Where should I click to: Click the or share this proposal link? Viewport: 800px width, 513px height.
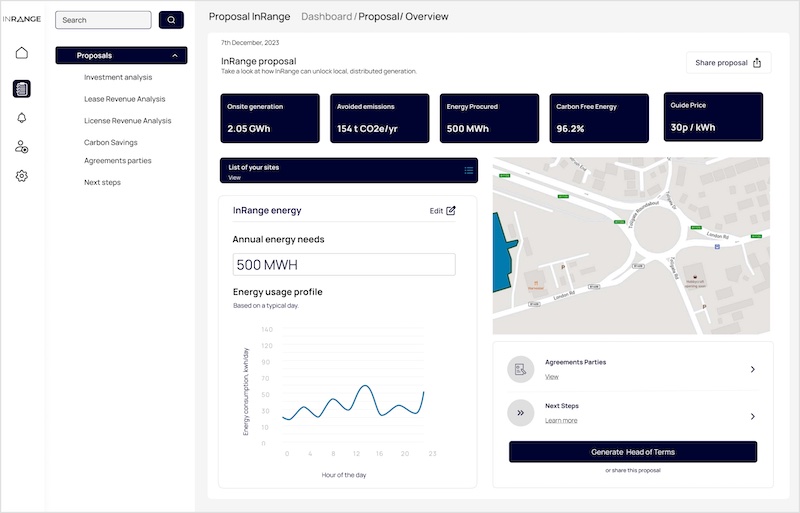[x=633, y=470]
